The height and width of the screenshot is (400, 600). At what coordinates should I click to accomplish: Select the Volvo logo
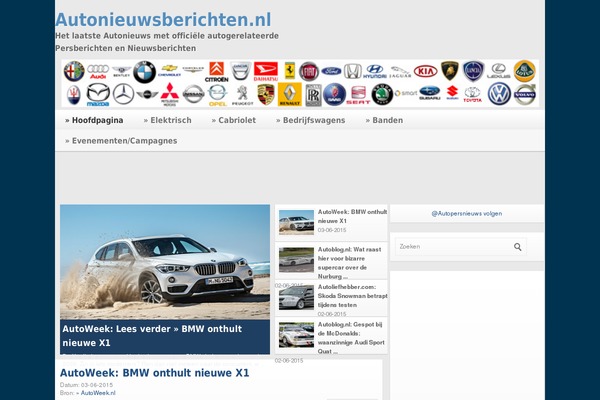524,94
